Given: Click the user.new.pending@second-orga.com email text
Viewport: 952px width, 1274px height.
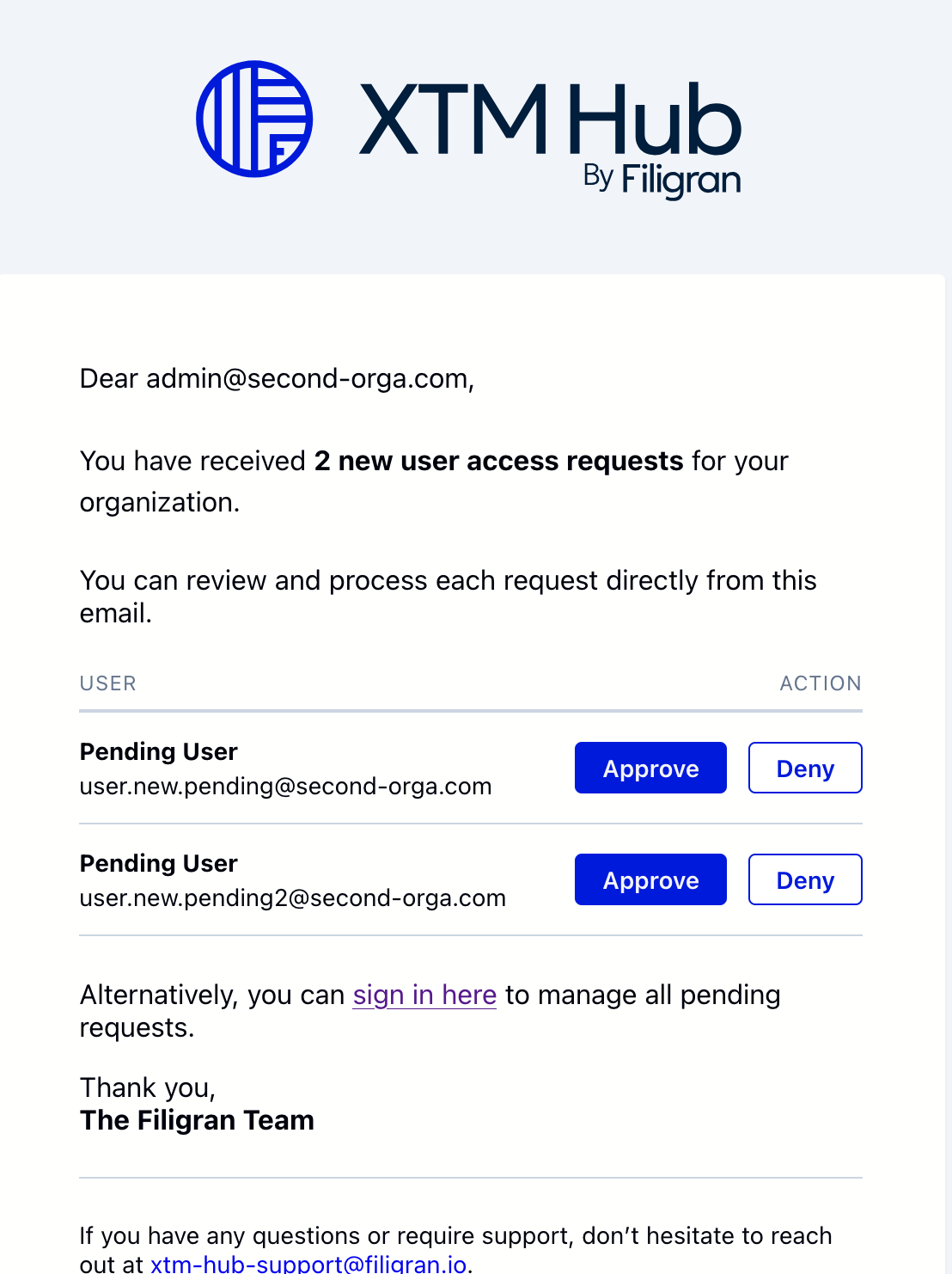Looking at the screenshot, I should click(x=286, y=787).
